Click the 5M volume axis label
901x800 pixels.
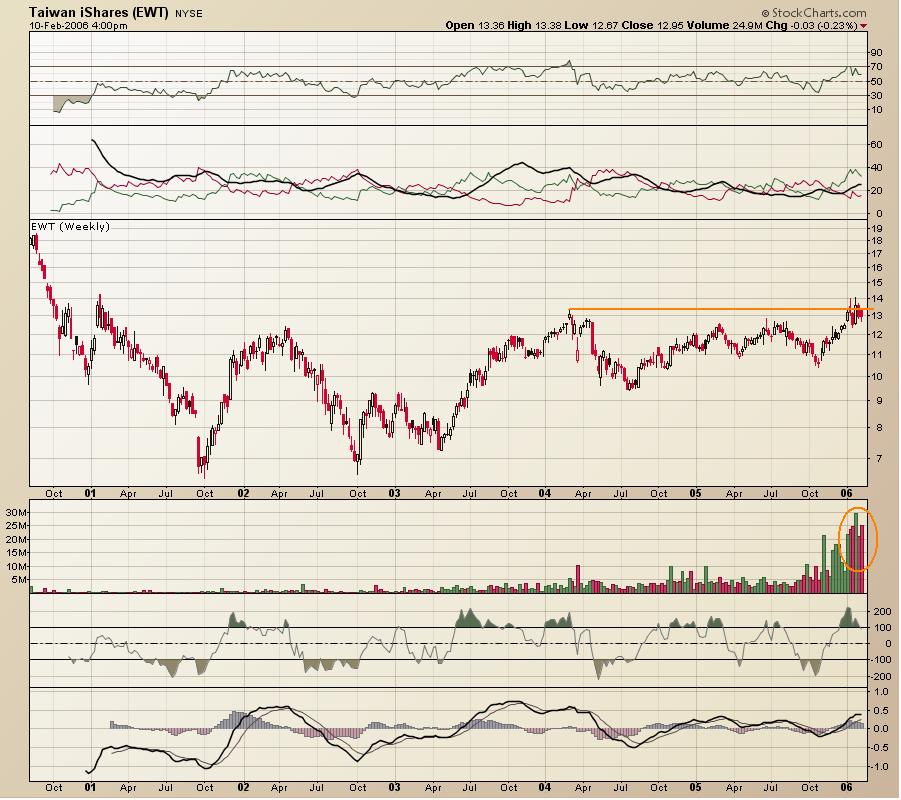click(18, 580)
